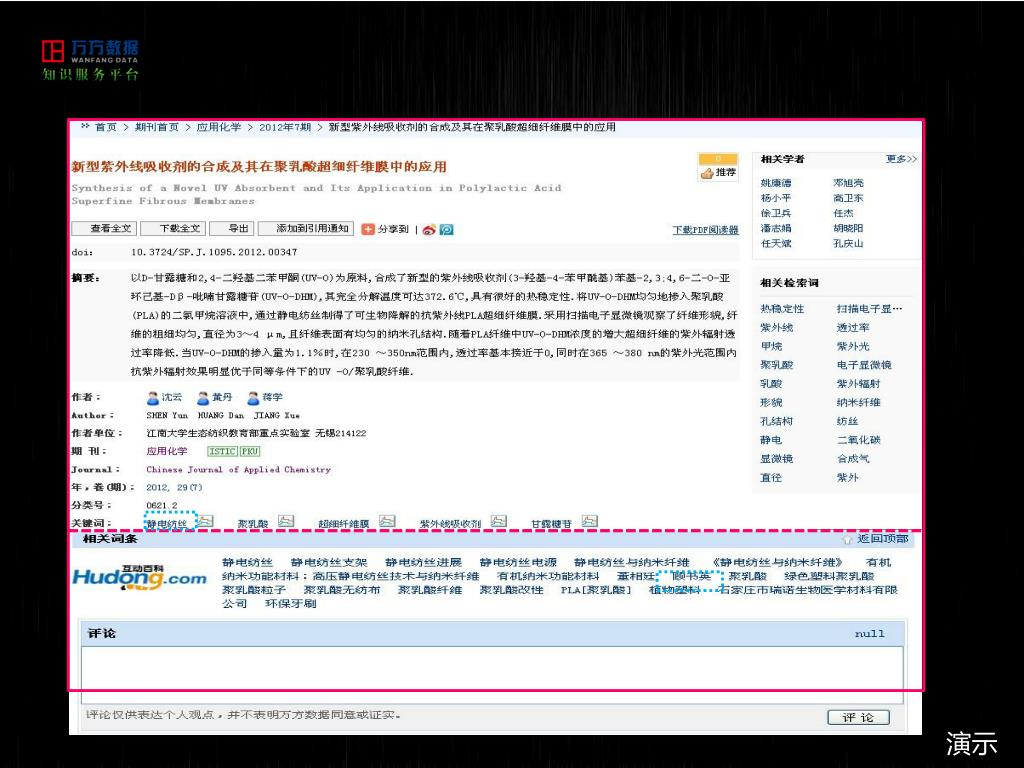Open trend chart icon after keyword 聚乳酸

coord(285,521)
